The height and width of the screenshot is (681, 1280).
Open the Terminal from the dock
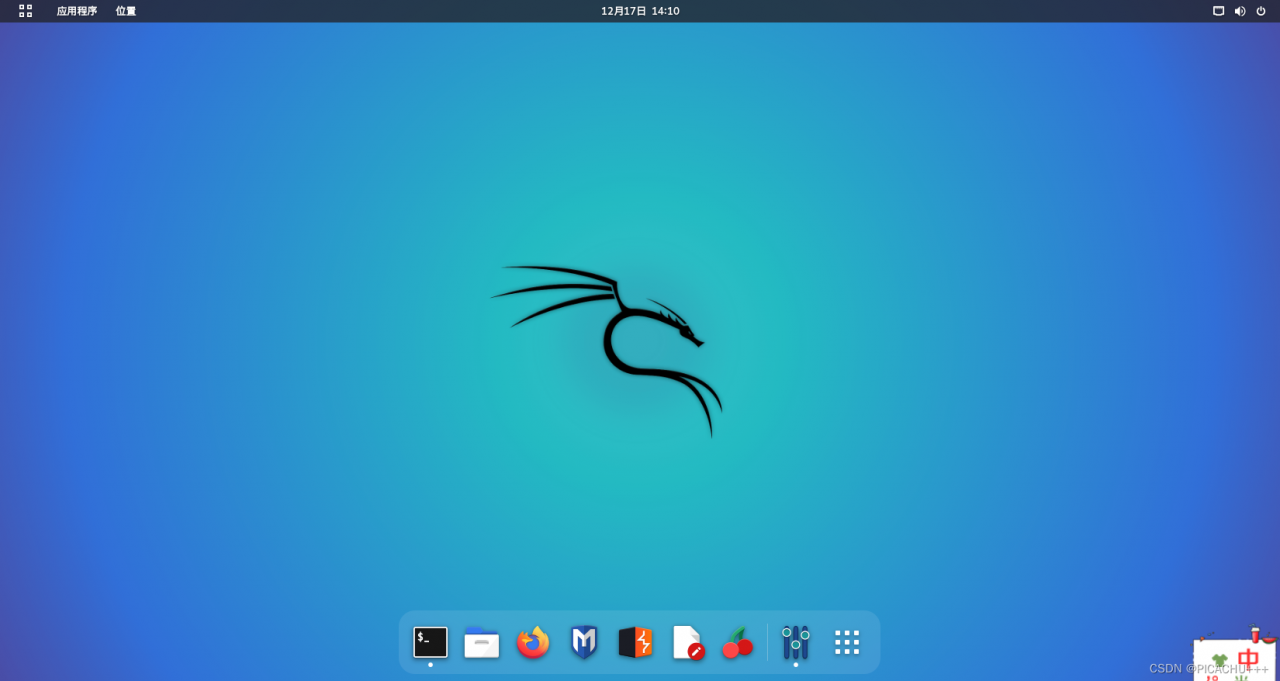pos(429,641)
